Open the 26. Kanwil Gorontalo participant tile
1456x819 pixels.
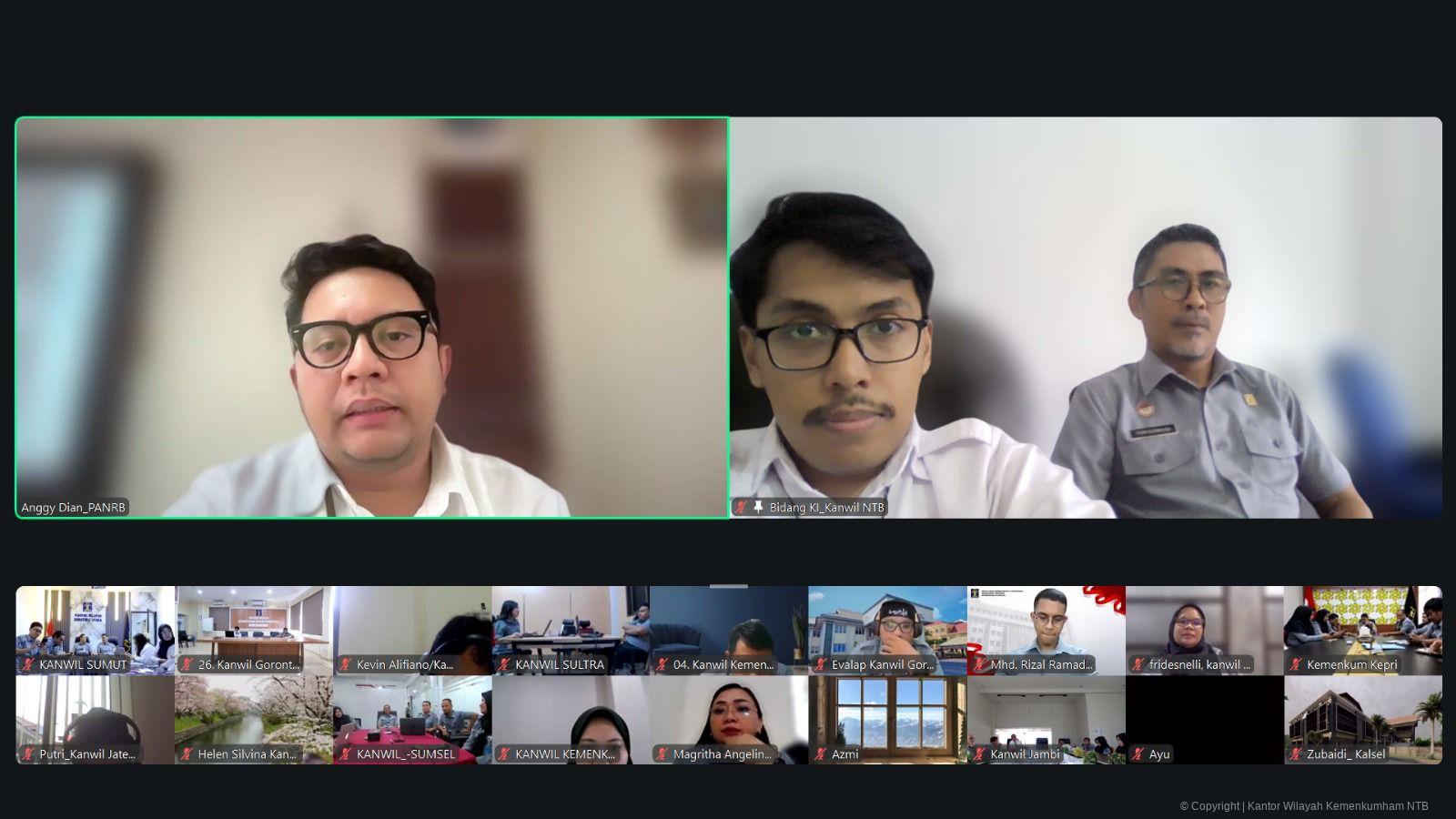coord(254,630)
